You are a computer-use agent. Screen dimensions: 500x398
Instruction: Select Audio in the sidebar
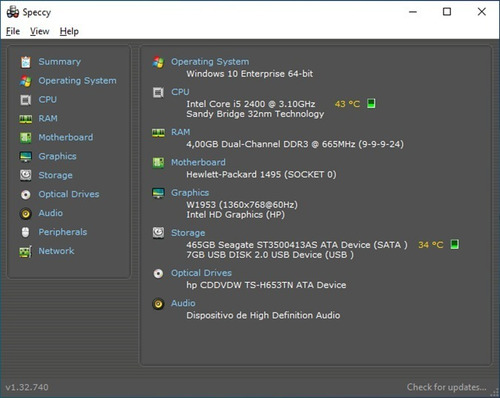click(x=50, y=213)
